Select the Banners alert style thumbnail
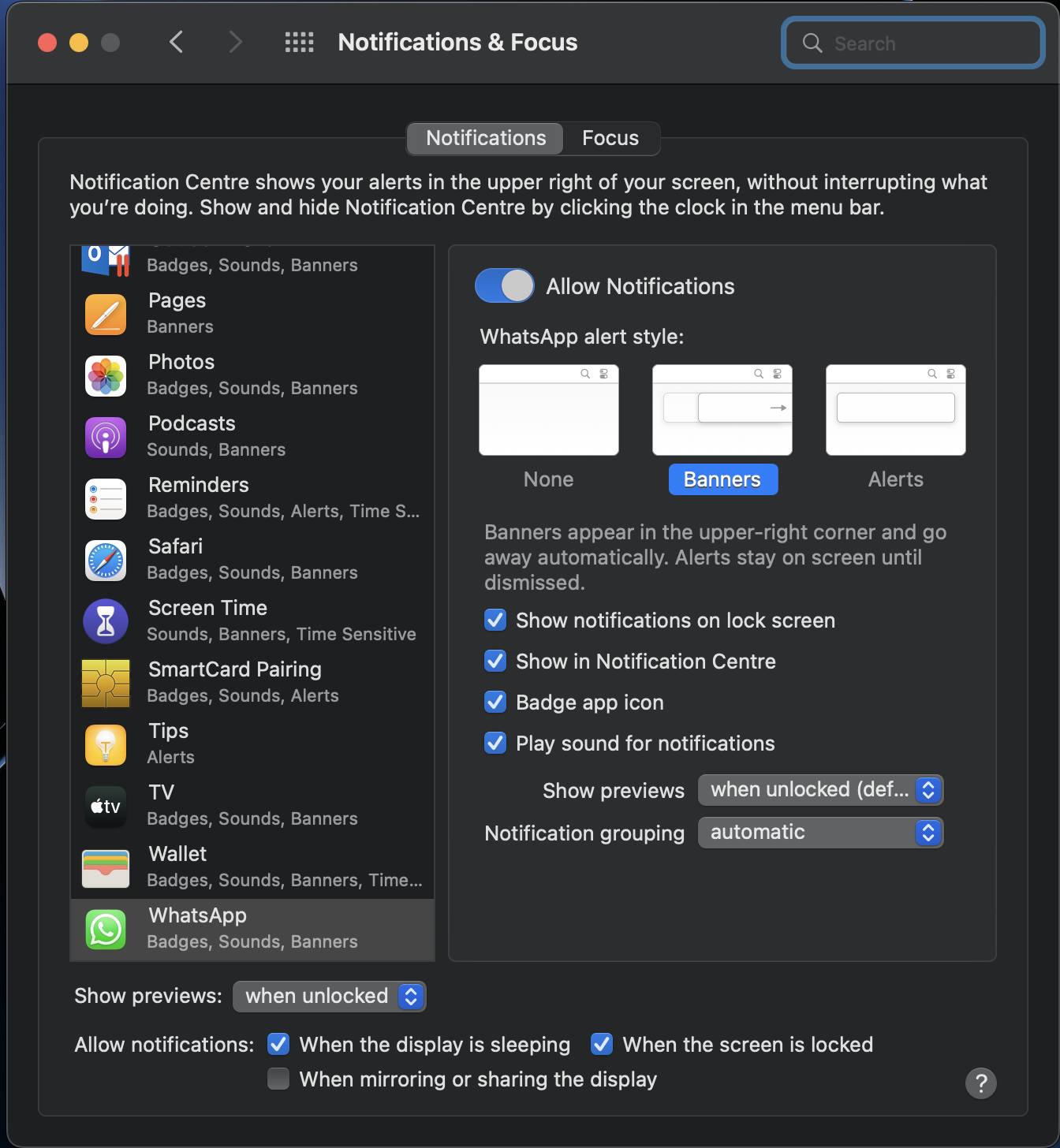Screen dimensions: 1060x1148 click(722, 410)
